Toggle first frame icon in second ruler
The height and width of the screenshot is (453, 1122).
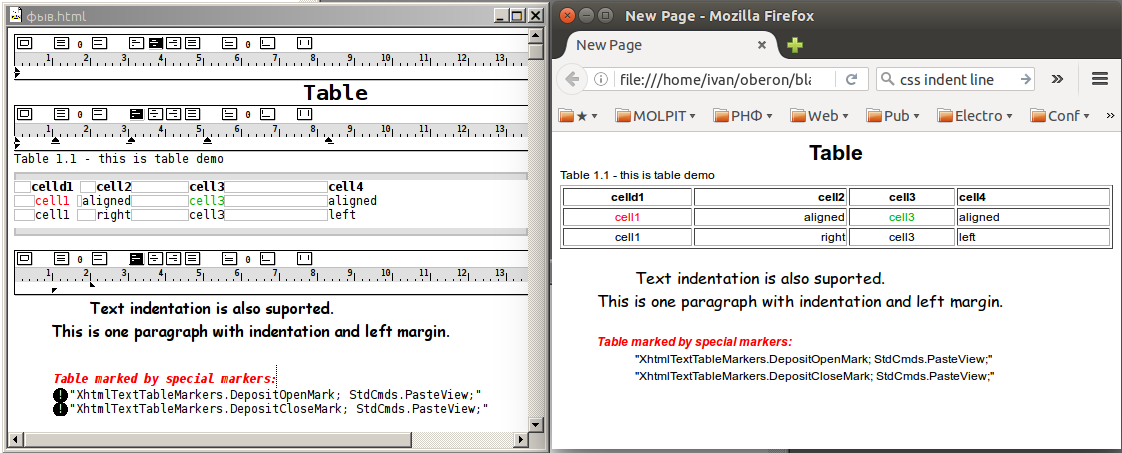25,114
